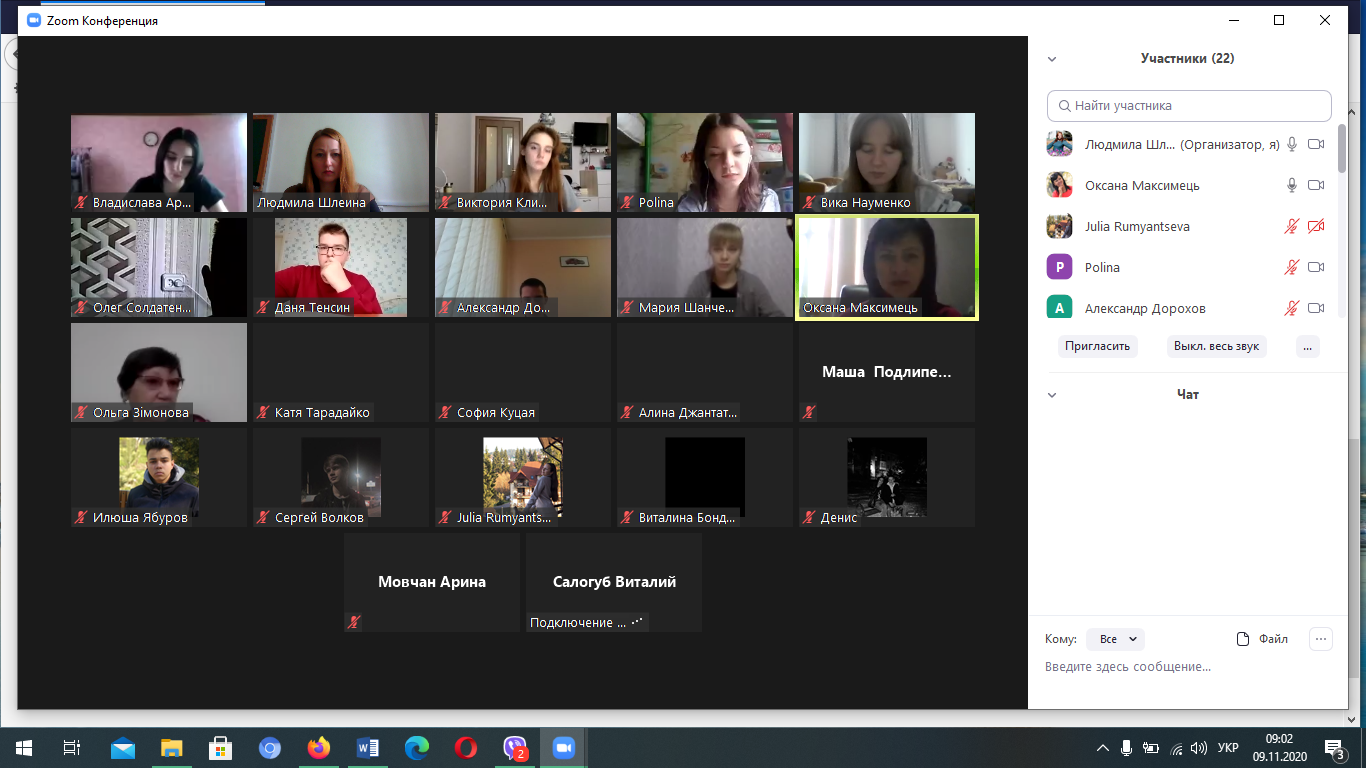This screenshot has height=768, width=1366.
Task: Unmute Polina via the participants list microphone icon
Action: click(1292, 268)
